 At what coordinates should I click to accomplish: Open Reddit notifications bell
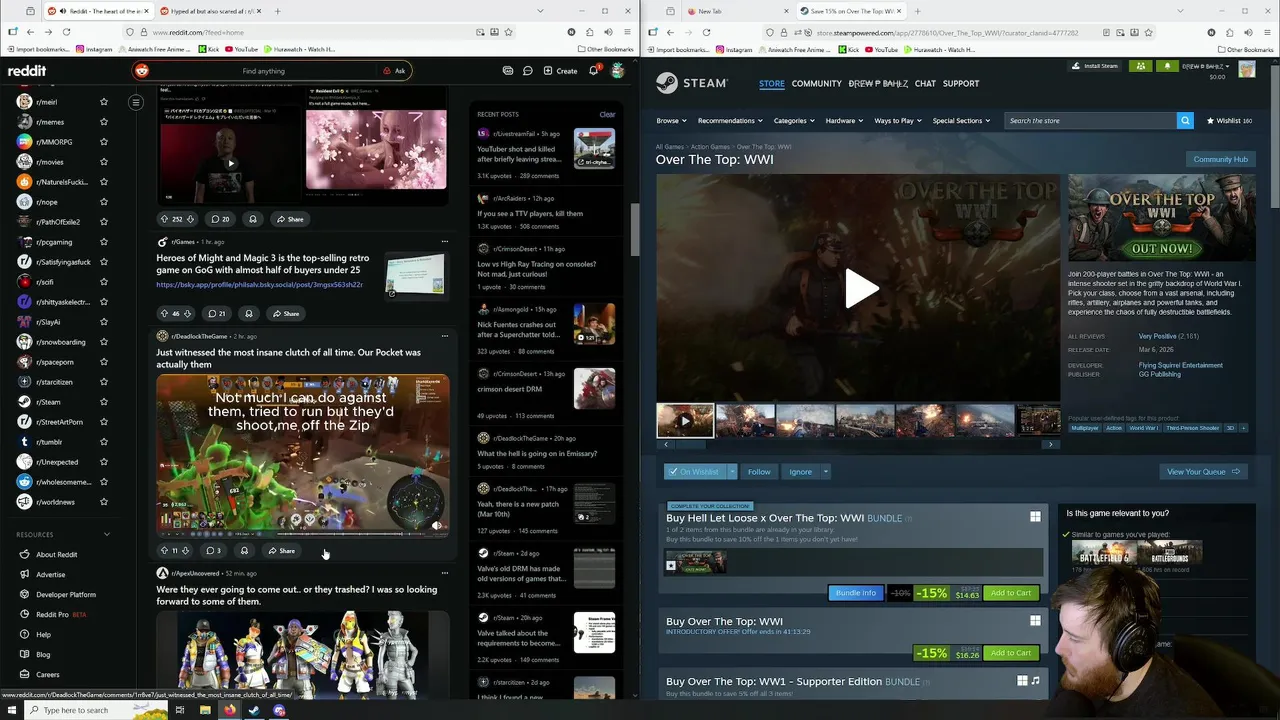click(593, 71)
